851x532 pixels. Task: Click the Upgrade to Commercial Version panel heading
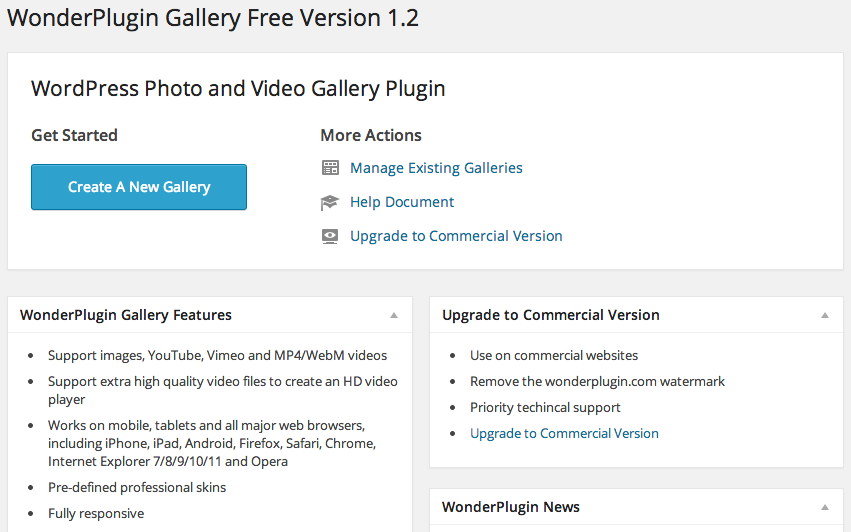[551, 315]
